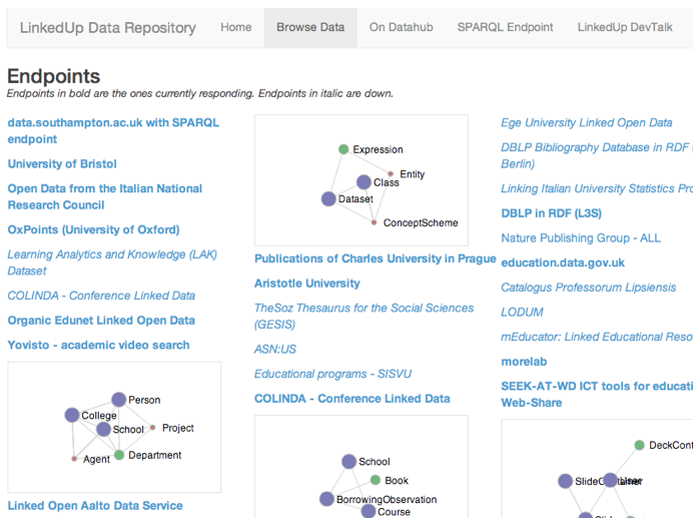Click the College graph node
The height and width of the screenshot is (521, 700).
point(72,415)
